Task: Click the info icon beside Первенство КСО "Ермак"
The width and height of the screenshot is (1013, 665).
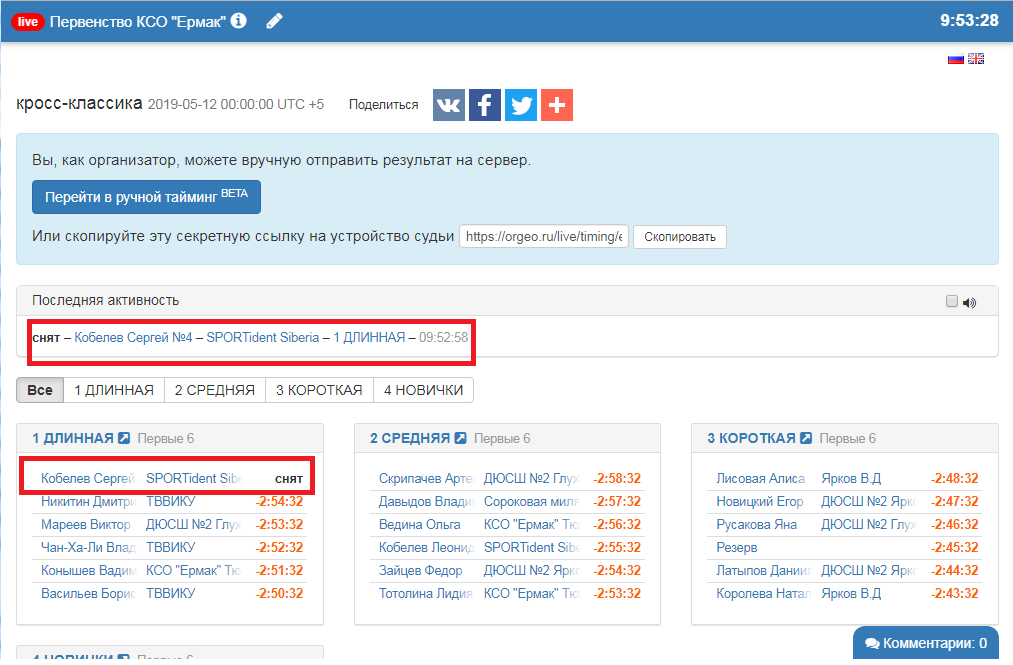Action: pyautogui.click(x=238, y=21)
